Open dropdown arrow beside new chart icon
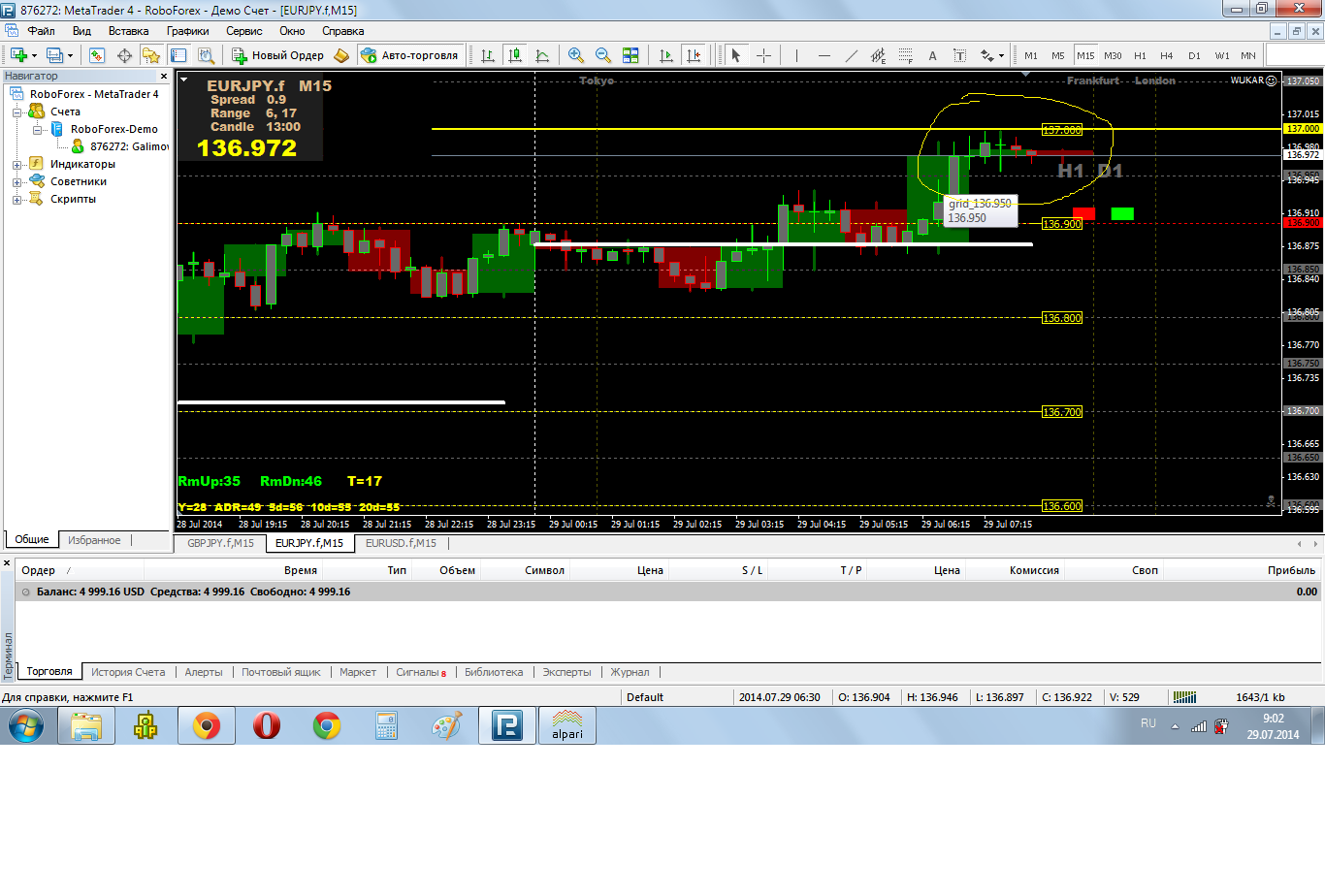This screenshot has height=896, width=1325. tap(34, 55)
